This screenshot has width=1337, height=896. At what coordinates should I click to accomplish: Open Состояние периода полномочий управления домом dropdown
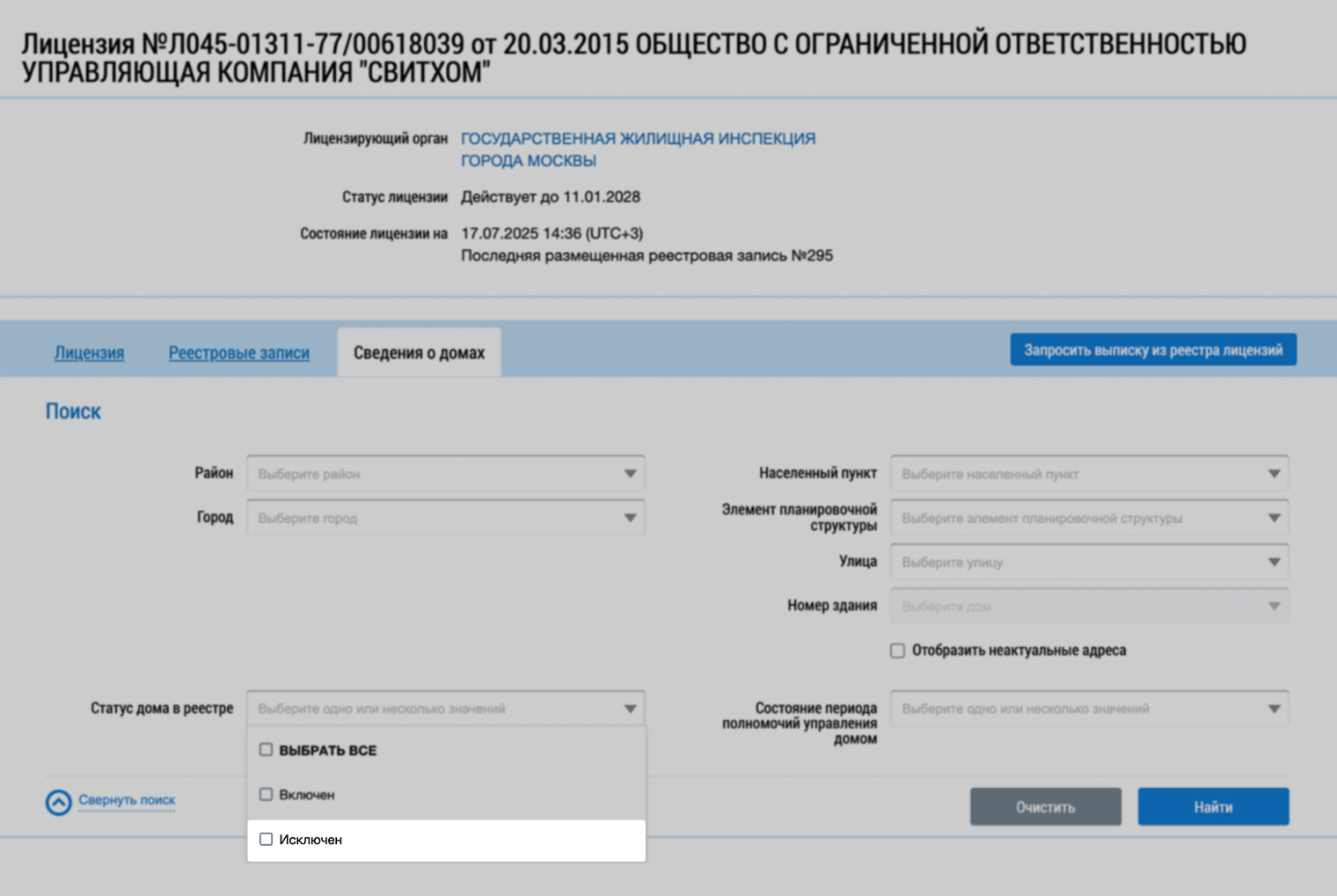pos(1089,708)
